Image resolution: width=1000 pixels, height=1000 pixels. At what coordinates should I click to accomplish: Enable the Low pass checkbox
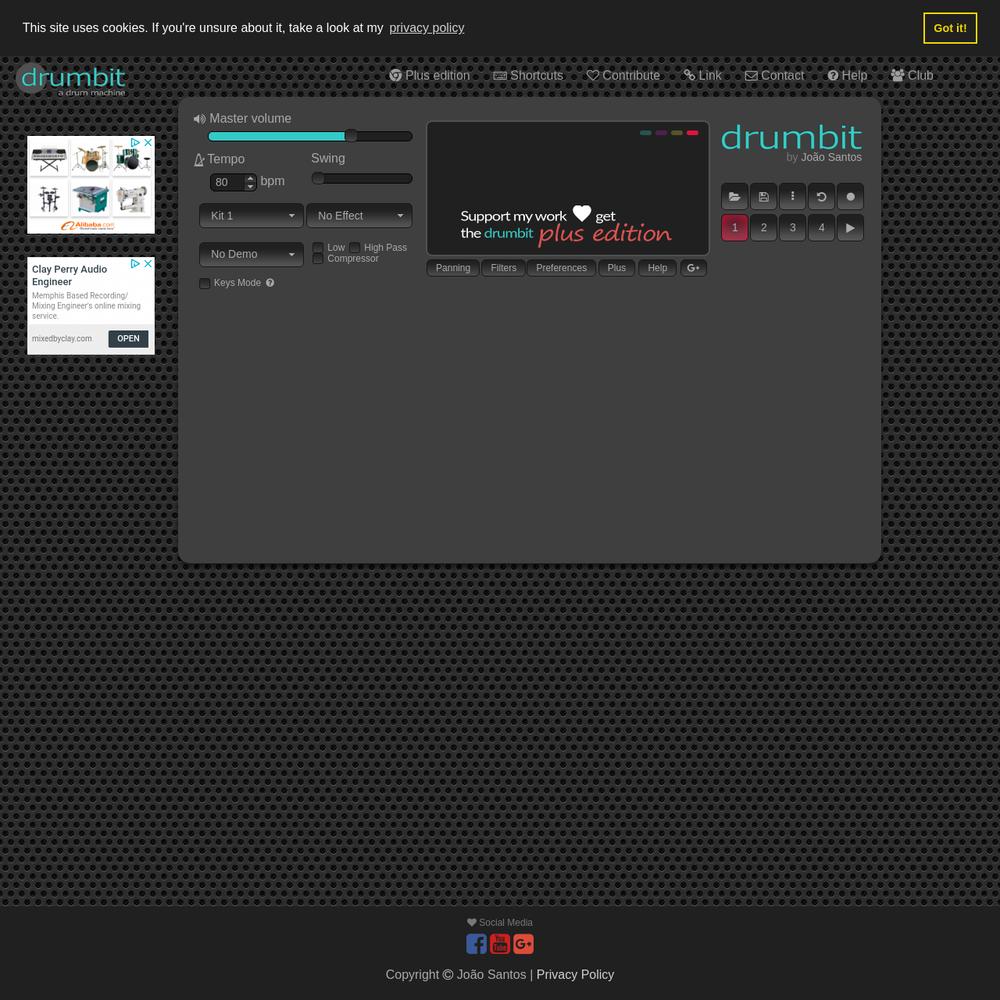[318, 247]
